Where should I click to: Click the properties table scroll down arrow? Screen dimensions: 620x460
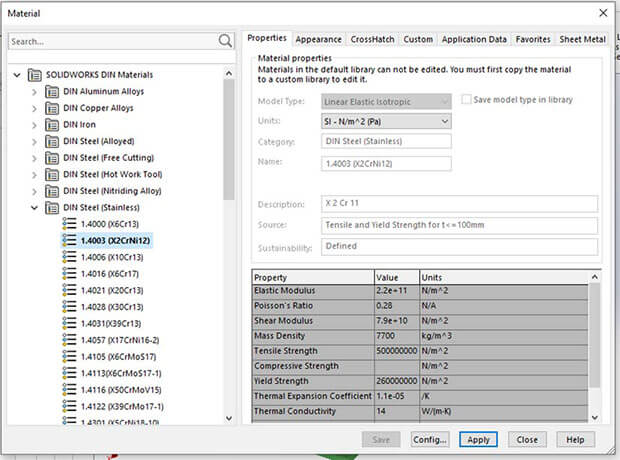pyautogui.click(x=595, y=417)
